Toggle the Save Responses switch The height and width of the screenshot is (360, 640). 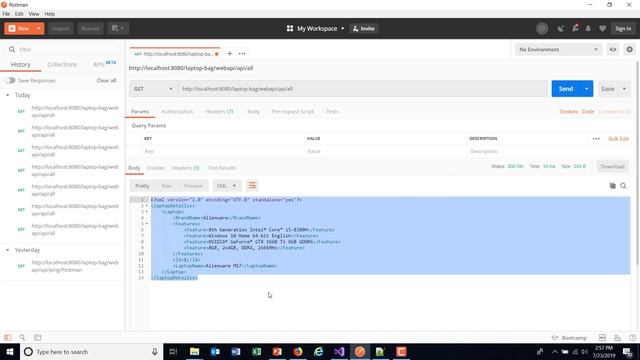(10, 80)
